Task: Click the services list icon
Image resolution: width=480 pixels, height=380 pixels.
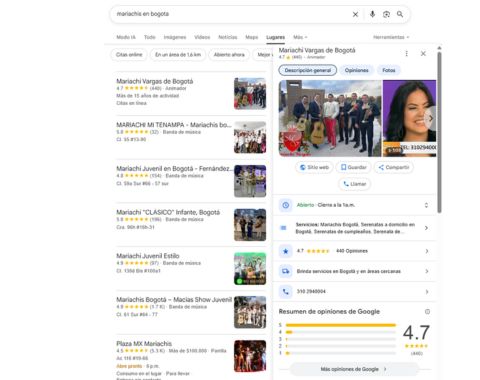Action: coord(283,228)
